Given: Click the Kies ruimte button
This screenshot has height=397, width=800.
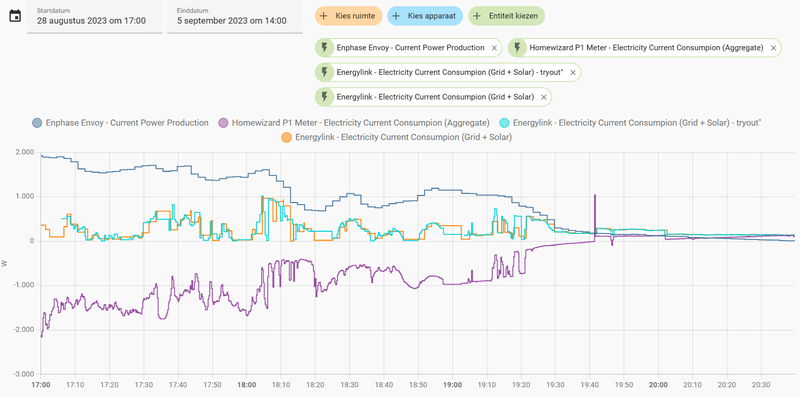Looking at the screenshot, I should pyautogui.click(x=348, y=16).
